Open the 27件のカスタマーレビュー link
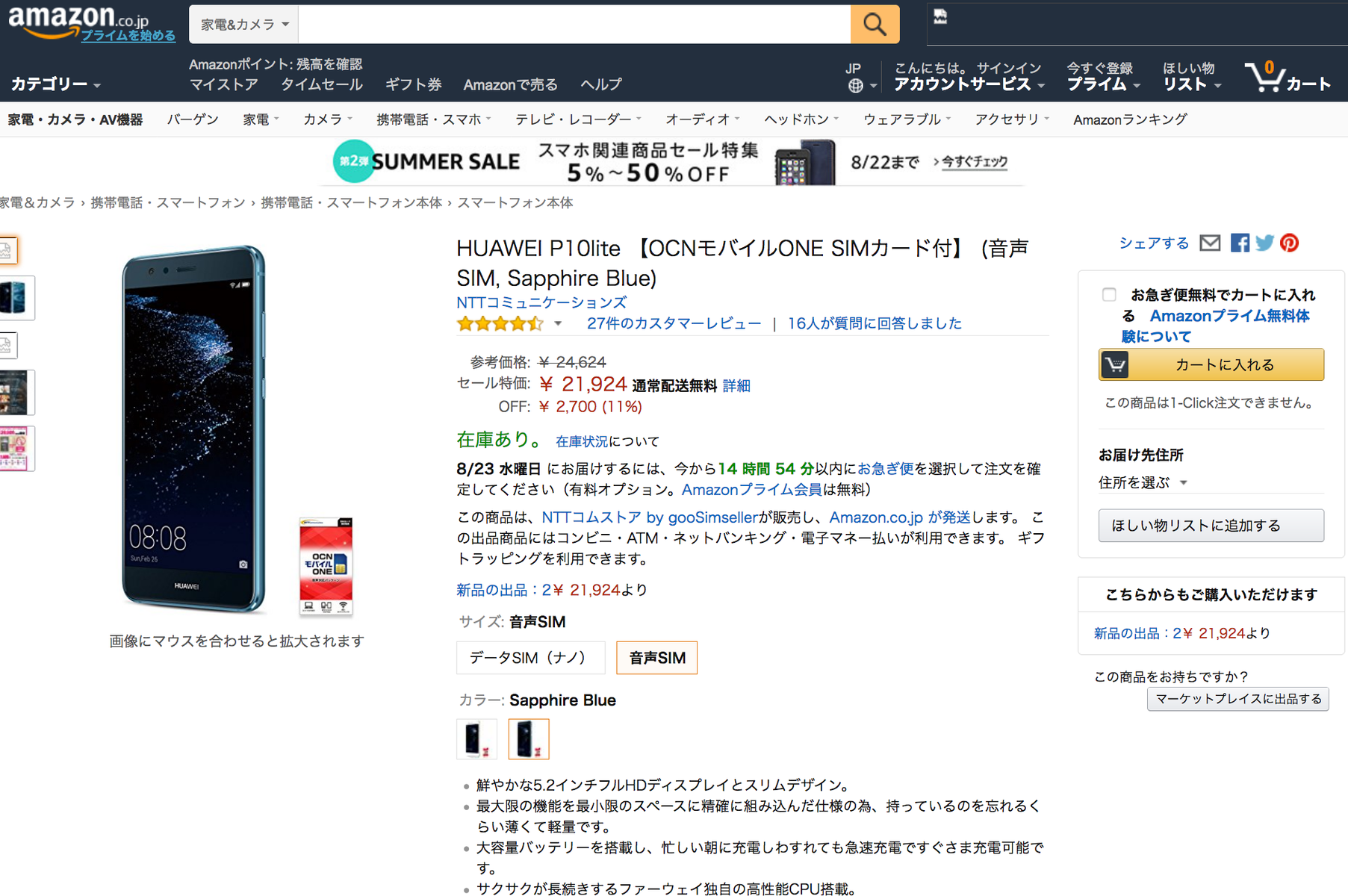 point(674,323)
